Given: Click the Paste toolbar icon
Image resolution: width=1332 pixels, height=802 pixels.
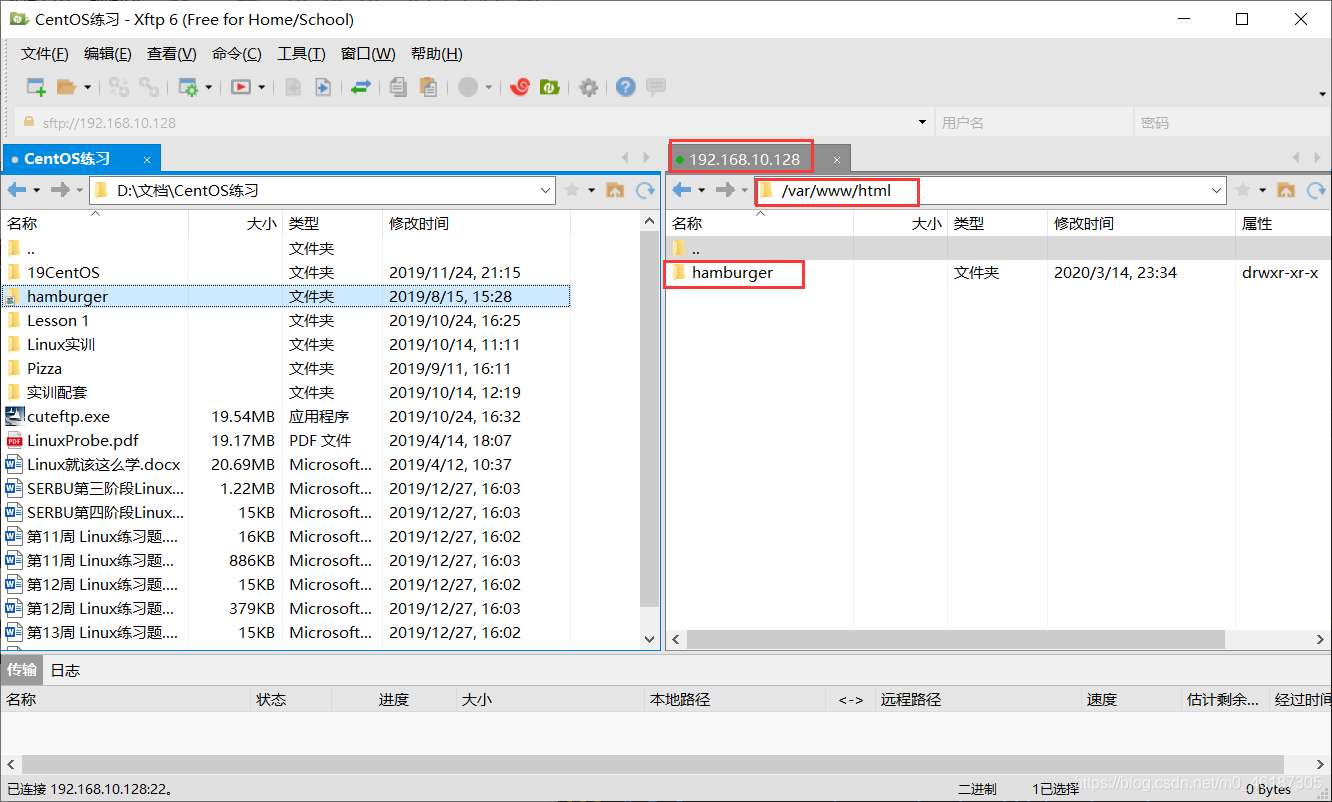Looking at the screenshot, I should [428, 87].
